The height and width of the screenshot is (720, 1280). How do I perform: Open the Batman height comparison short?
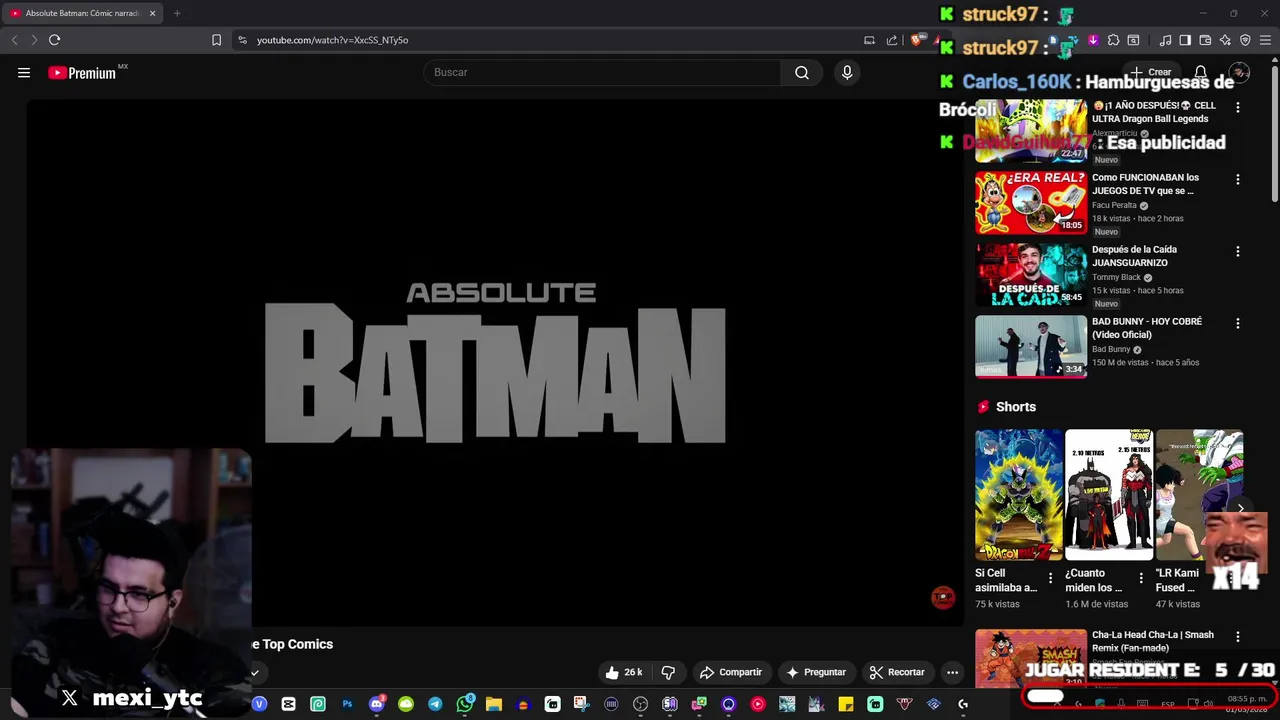coord(1109,495)
